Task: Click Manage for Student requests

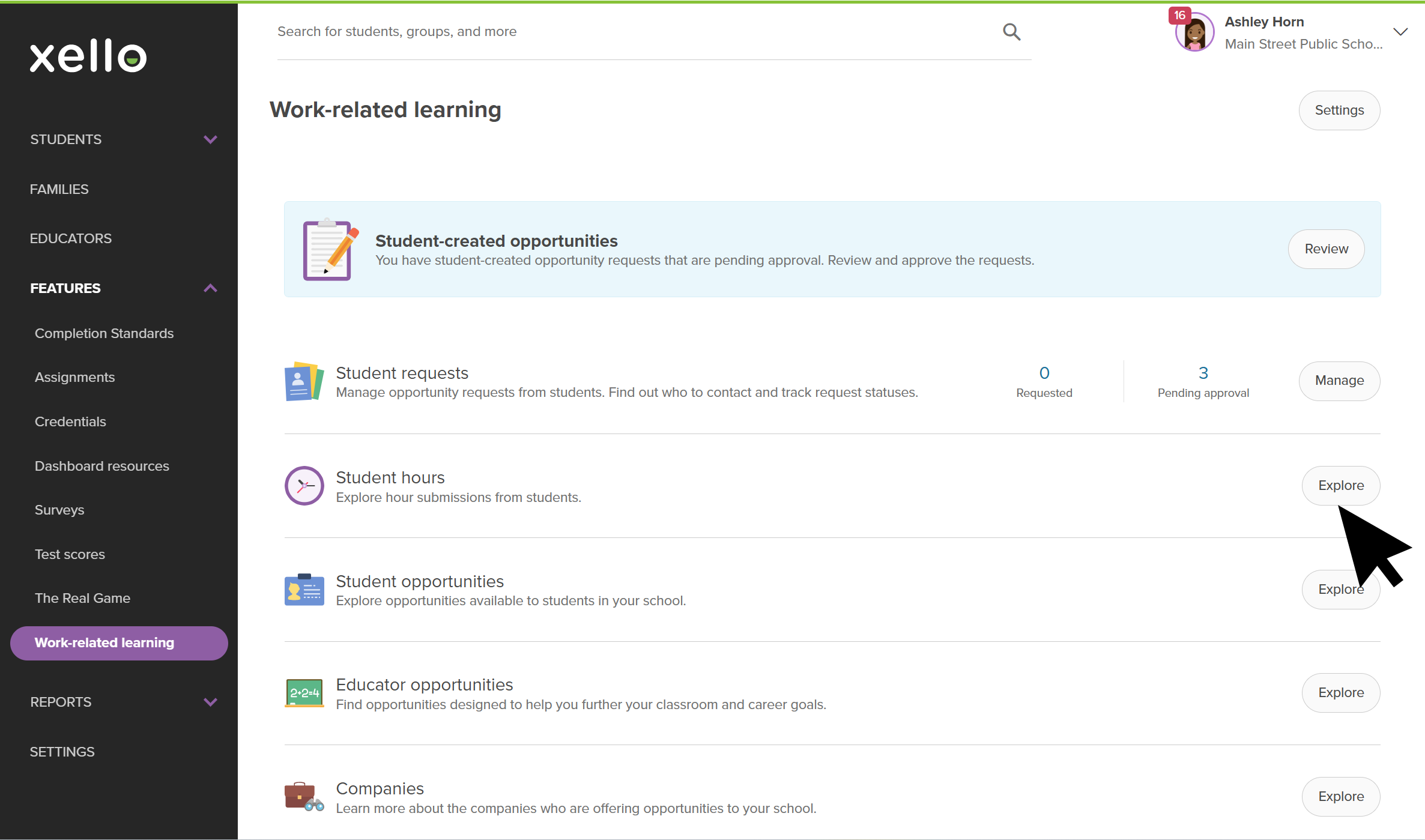Action: tap(1339, 381)
